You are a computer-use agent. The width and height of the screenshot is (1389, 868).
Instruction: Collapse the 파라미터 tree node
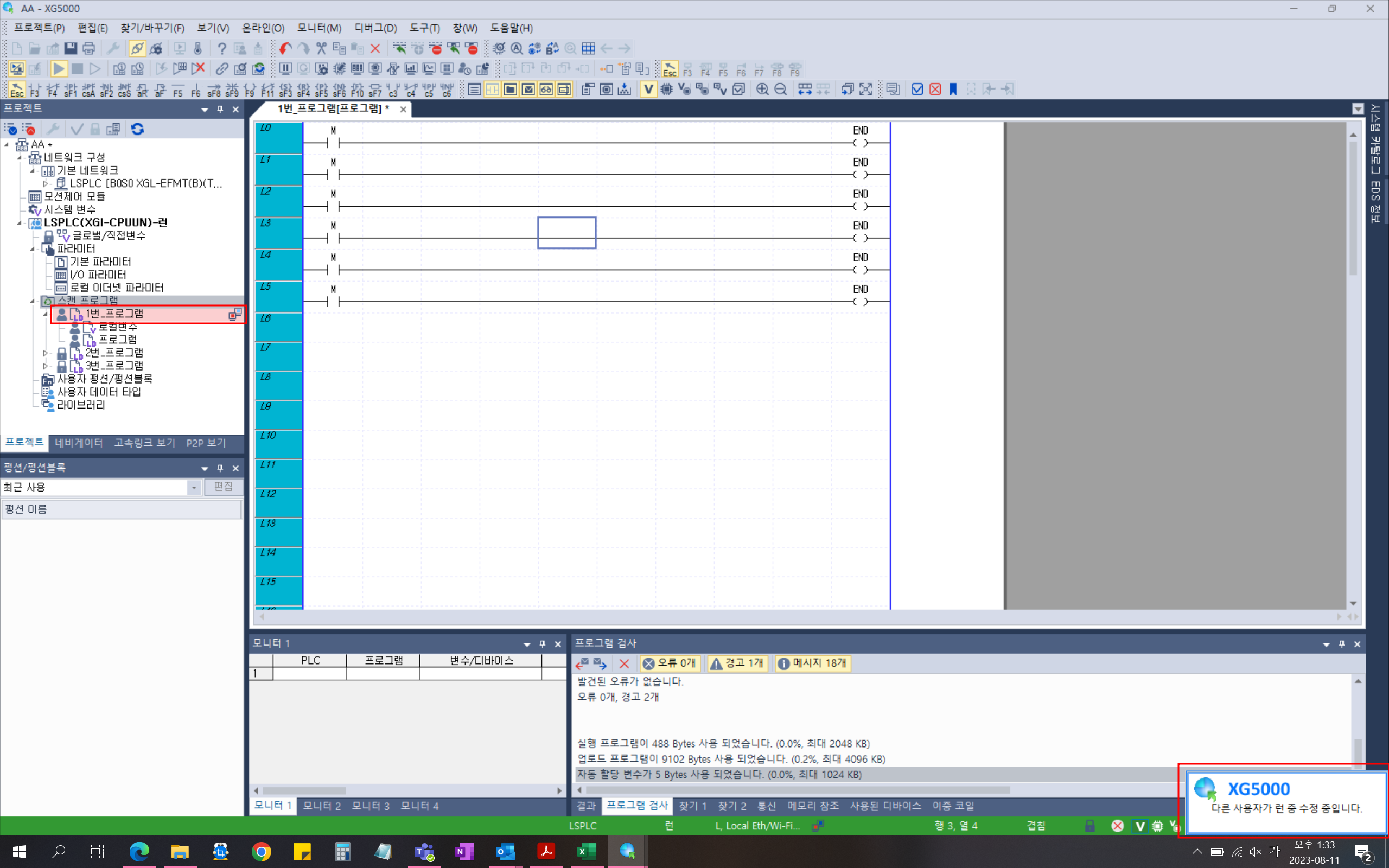coord(33,248)
